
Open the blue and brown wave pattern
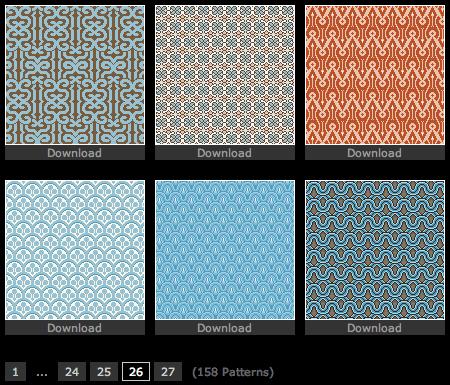(375, 250)
